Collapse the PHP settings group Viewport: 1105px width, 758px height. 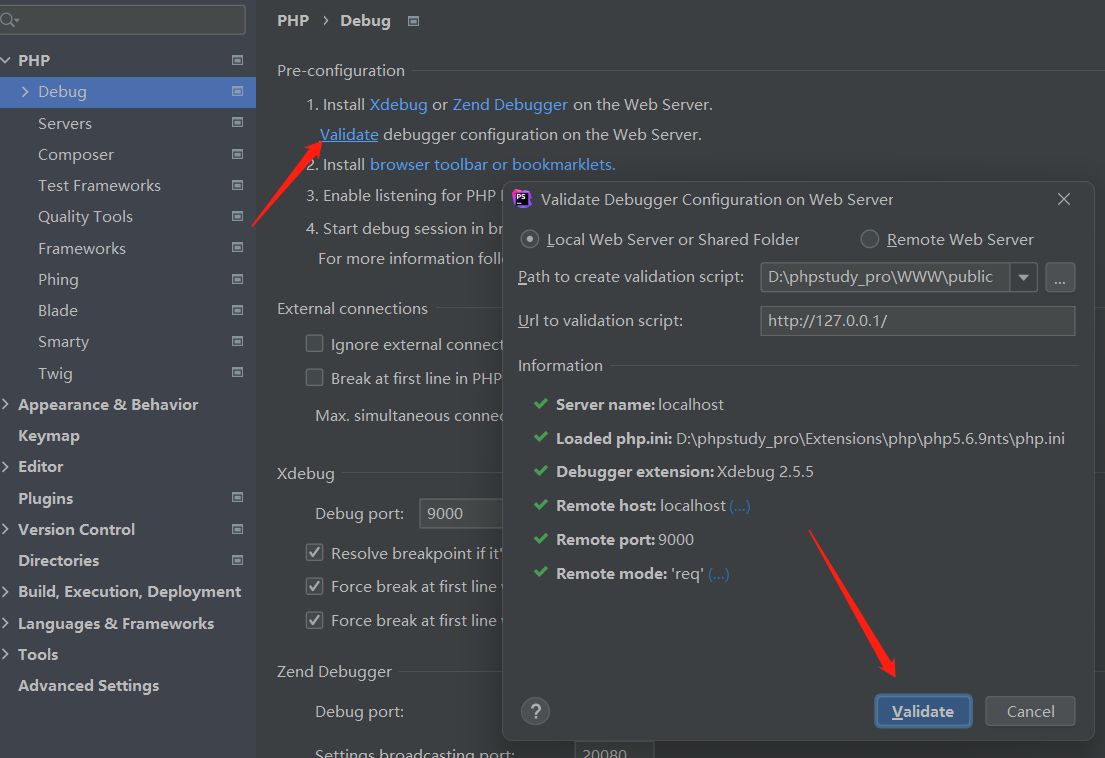(6, 61)
